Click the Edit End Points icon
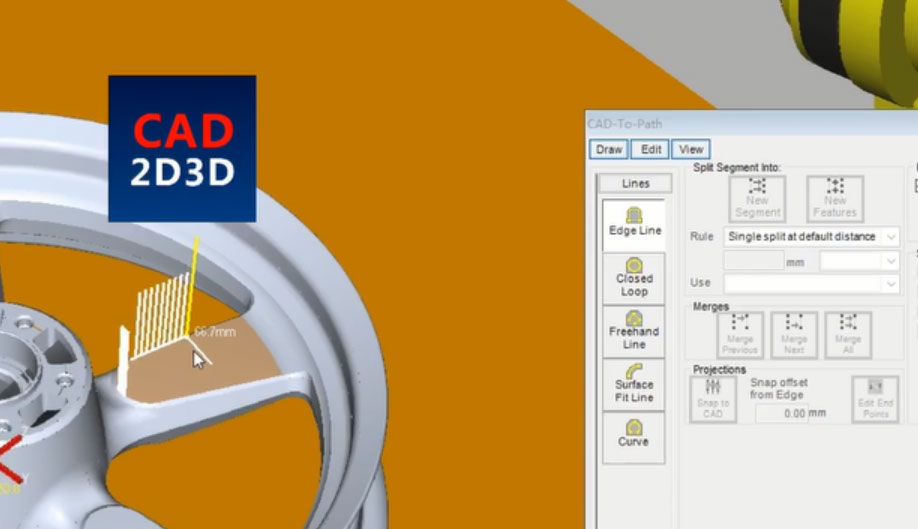918x529 pixels. (x=875, y=399)
